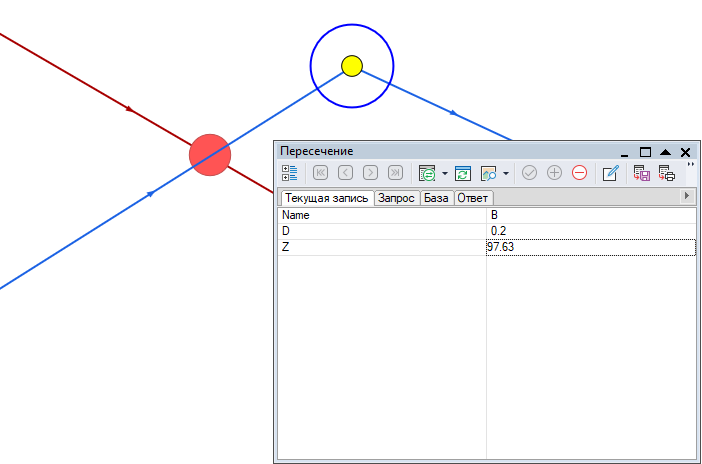This screenshot has width=702, height=464.
Task: Go to the next record
Action: tap(370, 173)
